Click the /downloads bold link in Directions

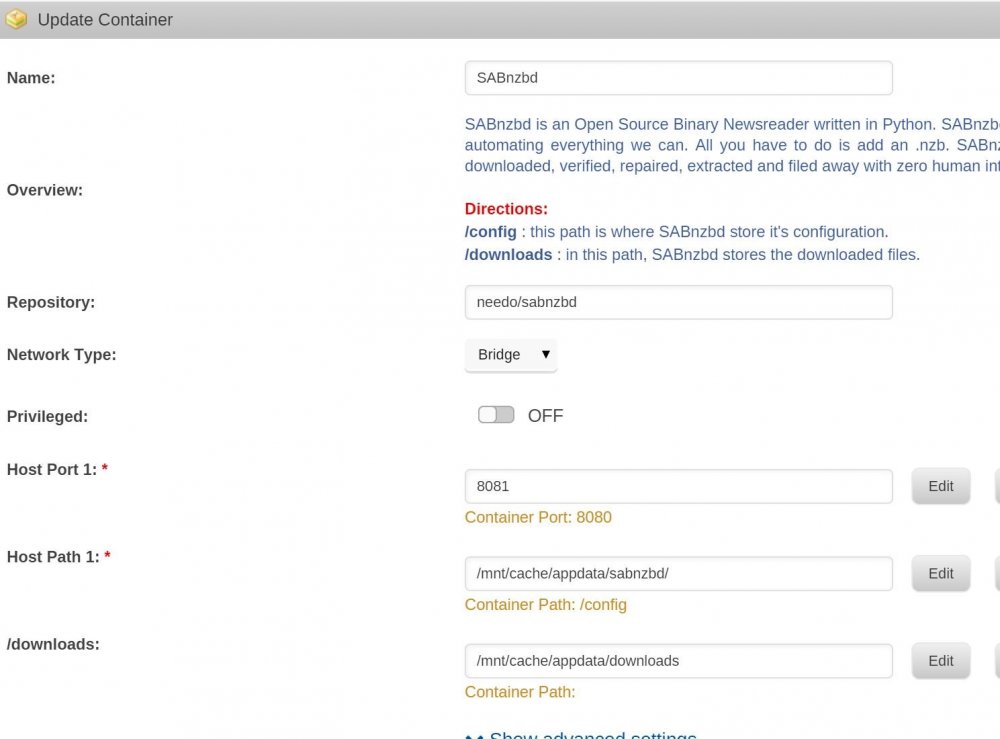(508, 254)
